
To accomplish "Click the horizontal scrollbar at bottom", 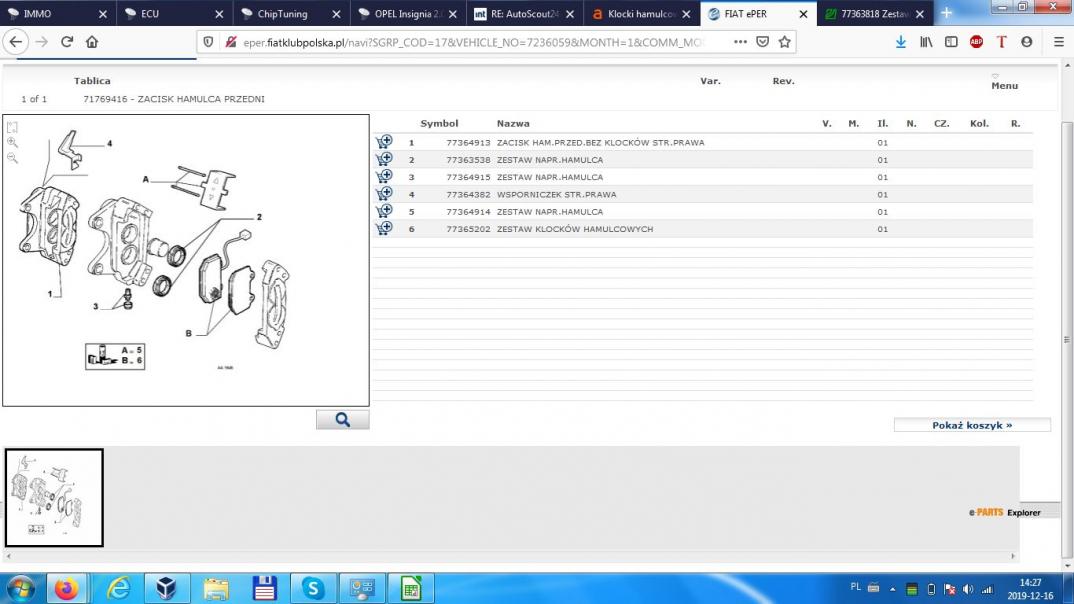I will (x=510, y=556).
